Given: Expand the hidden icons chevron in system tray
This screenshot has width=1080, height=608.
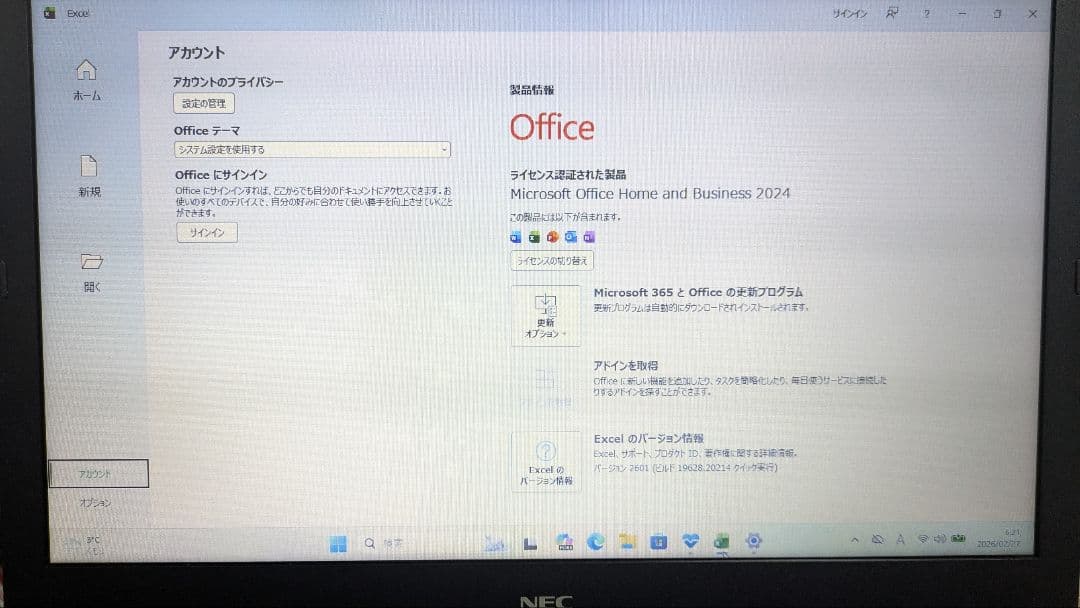Looking at the screenshot, I should tap(855, 539).
